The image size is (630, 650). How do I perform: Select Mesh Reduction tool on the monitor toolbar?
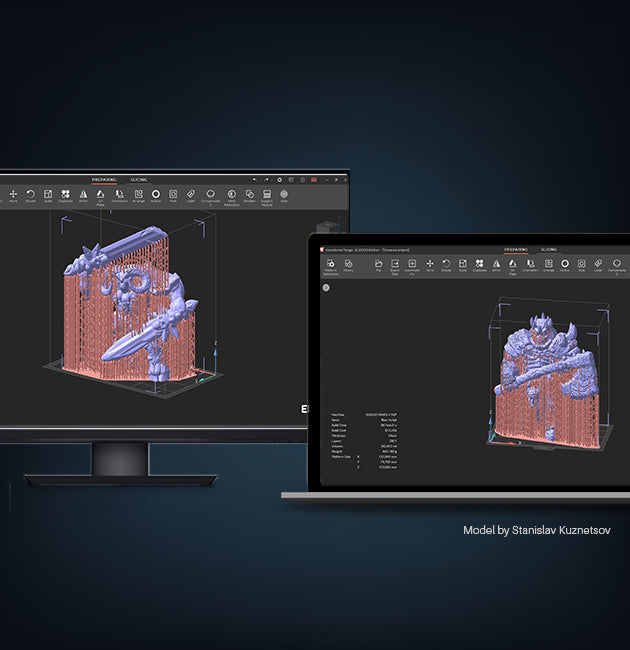point(231,195)
